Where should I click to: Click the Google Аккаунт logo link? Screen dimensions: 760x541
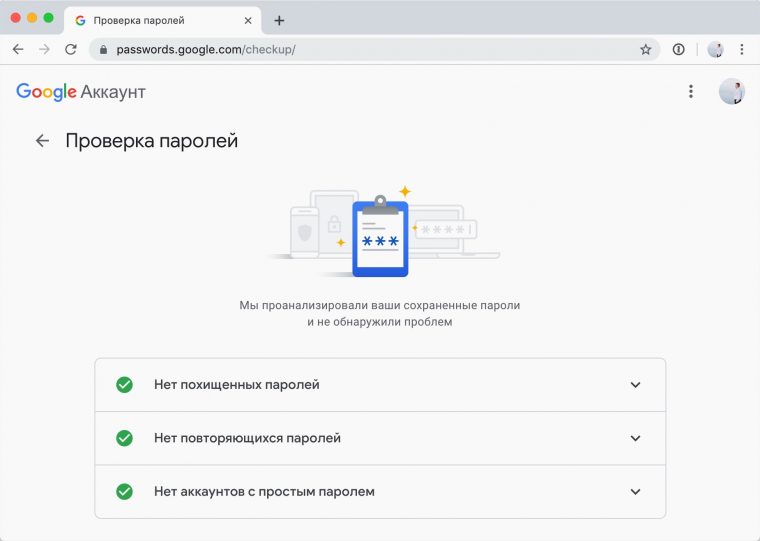pyautogui.click(x=80, y=92)
